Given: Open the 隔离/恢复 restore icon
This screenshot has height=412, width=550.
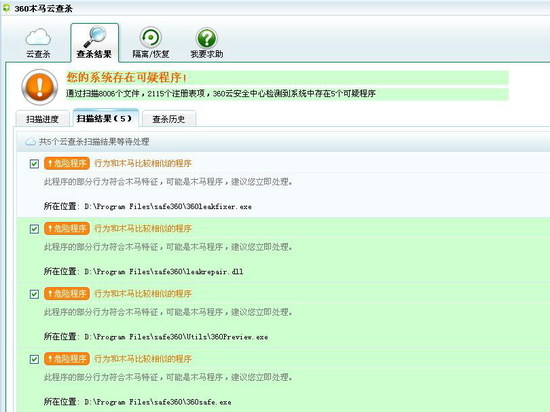Looking at the screenshot, I should (150, 37).
